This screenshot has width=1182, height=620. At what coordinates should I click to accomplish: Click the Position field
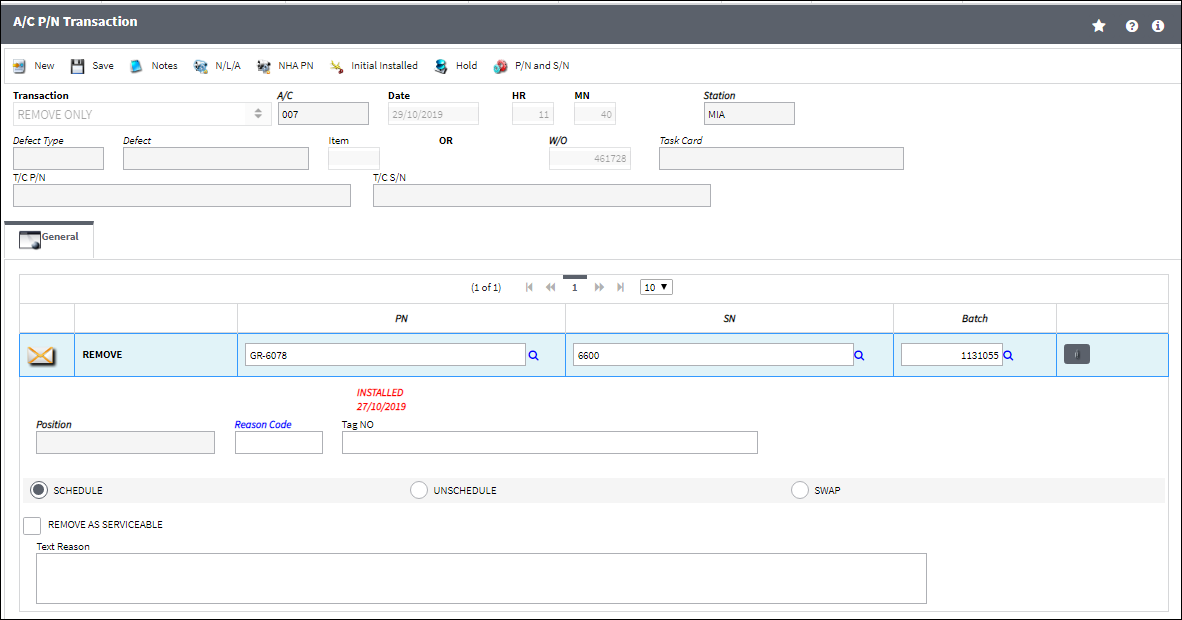pos(125,443)
